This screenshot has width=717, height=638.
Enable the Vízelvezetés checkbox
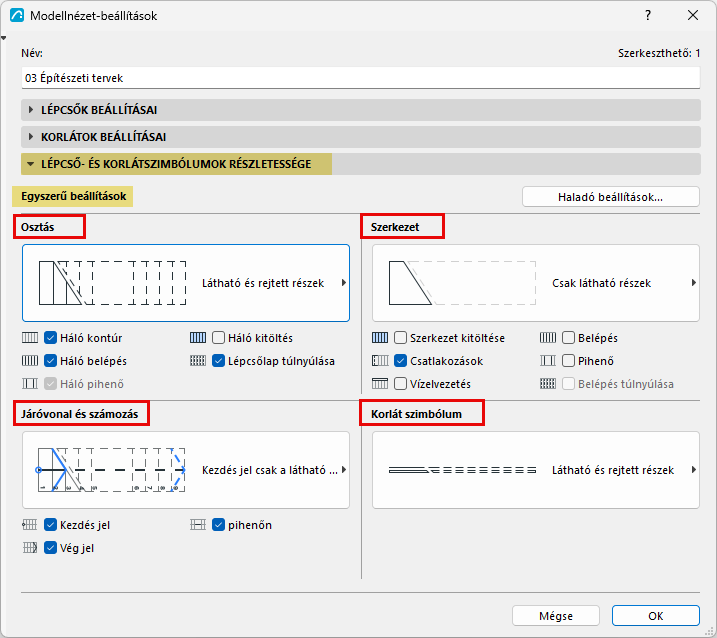pos(400,384)
